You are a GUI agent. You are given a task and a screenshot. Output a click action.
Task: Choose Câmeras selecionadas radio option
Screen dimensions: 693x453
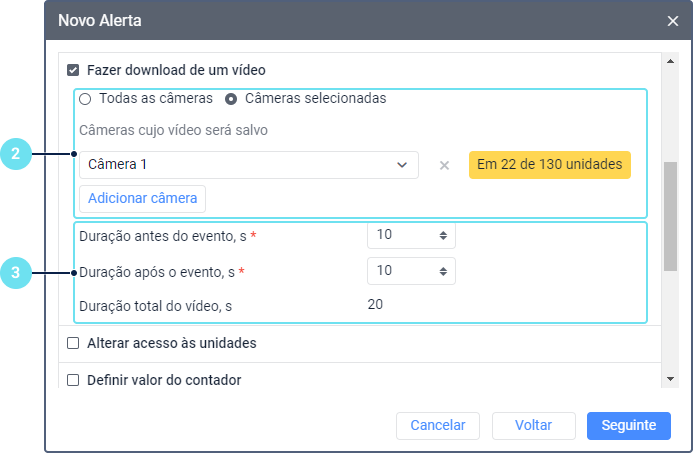pyautogui.click(x=231, y=99)
